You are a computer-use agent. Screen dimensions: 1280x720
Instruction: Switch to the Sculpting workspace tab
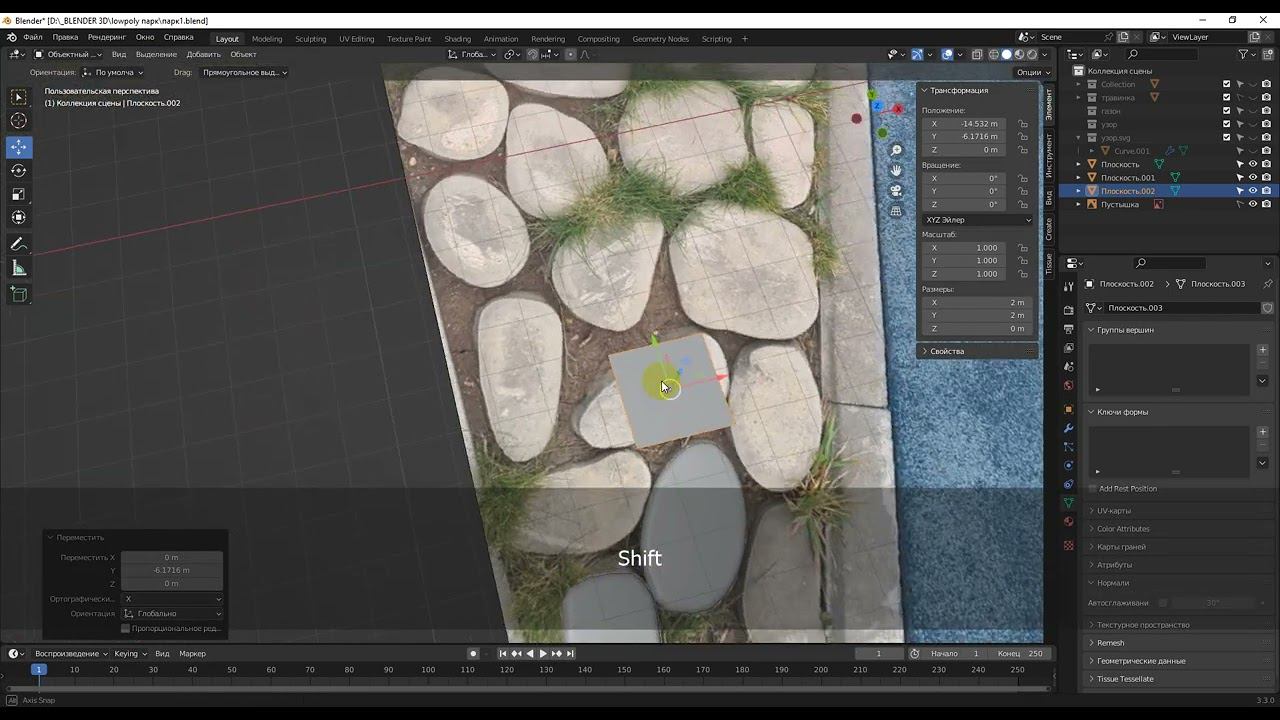310,39
